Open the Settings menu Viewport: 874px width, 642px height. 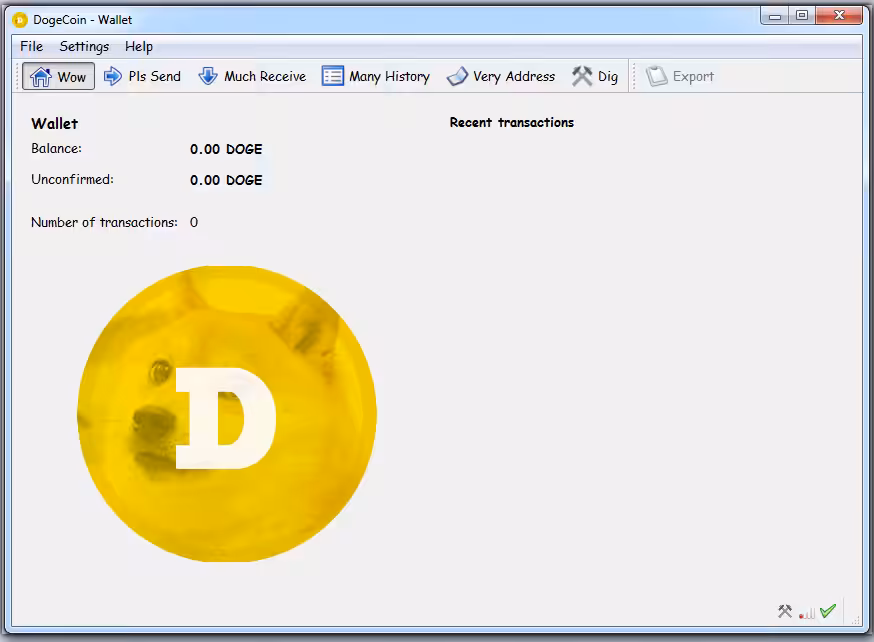tap(84, 46)
